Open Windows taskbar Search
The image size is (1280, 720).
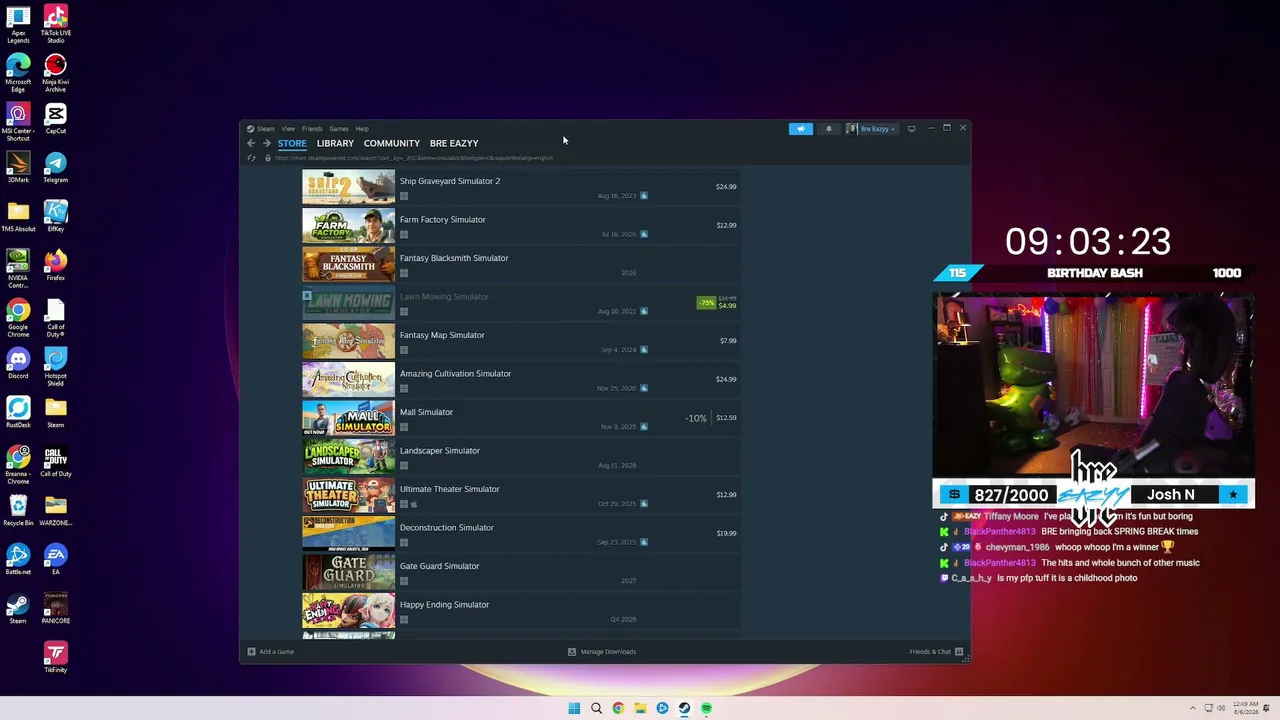596,708
